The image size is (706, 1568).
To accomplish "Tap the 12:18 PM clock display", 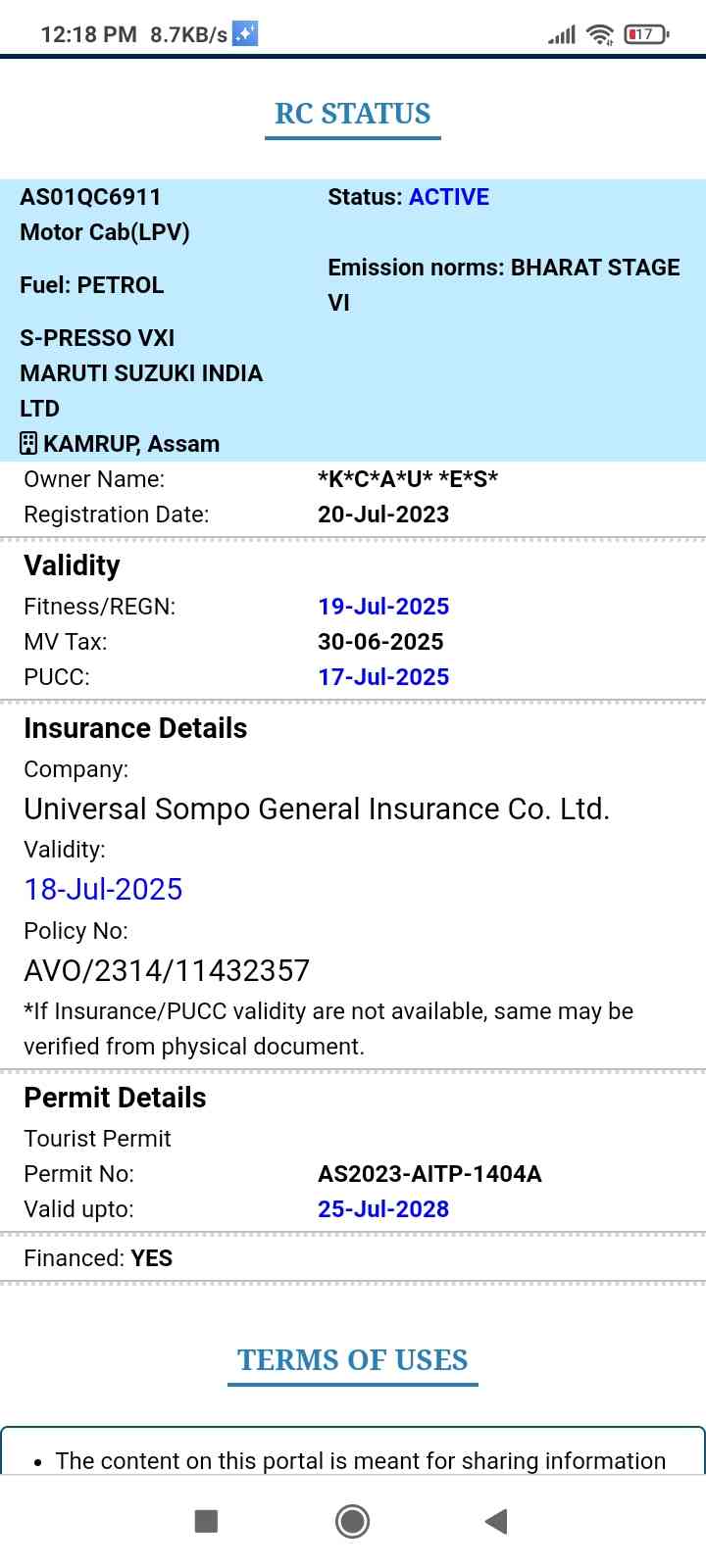I will click(88, 34).
